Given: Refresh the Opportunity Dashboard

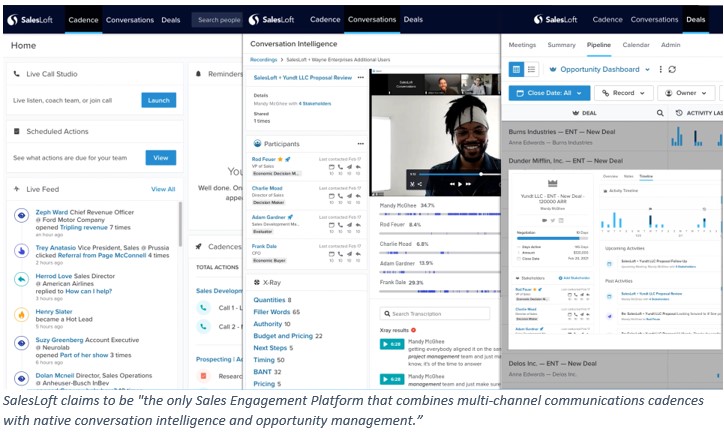Looking at the screenshot, I should 672,69.
